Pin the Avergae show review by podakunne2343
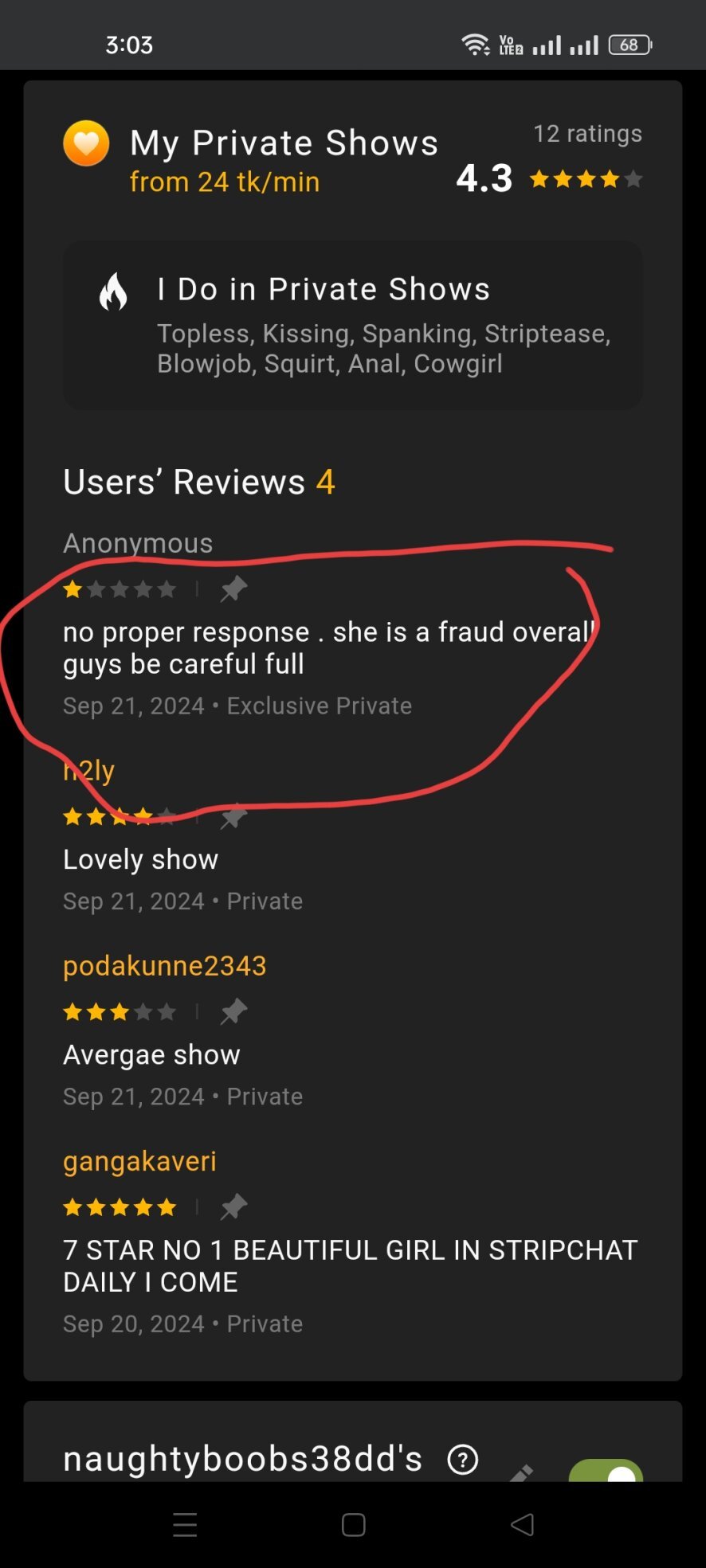706x1568 pixels. [233, 1012]
